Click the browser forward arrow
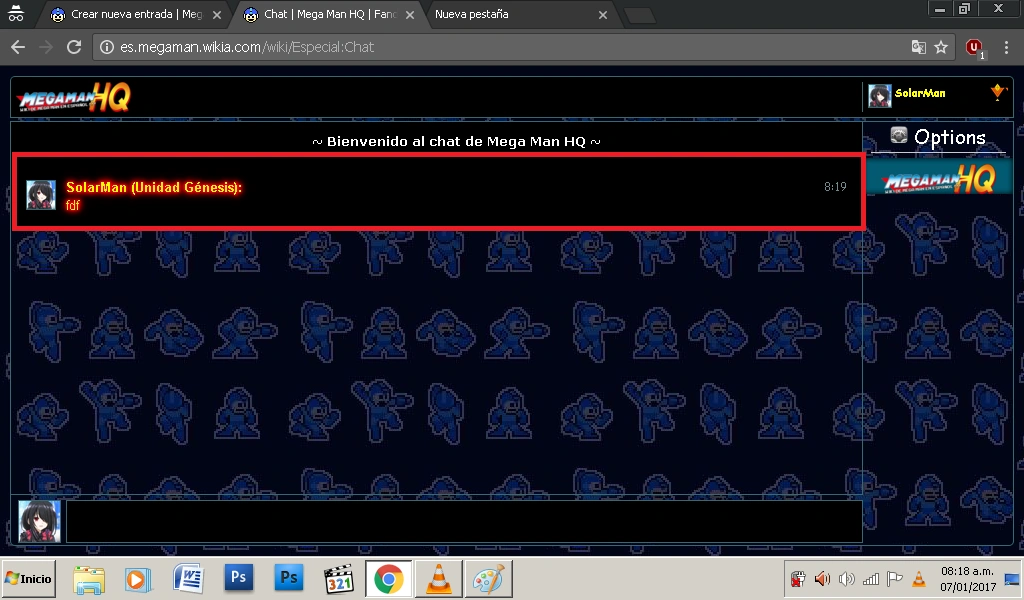The height and width of the screenshot is (600, 1024). coord(45,47)
